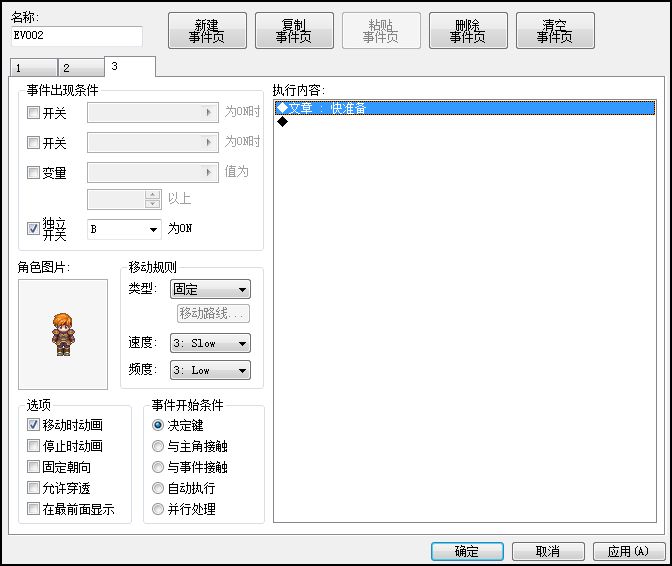Select the 与主角接触 trigger radio button

point(158,446)
